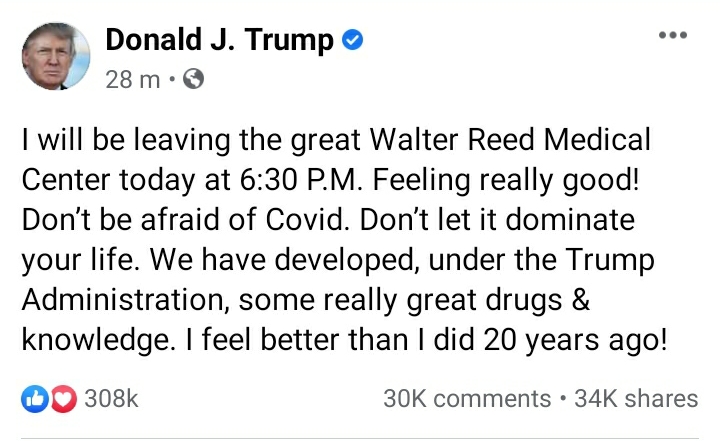Open the 30K comments
The width and height of the screenshot is (720, 441).
point(466,398)
